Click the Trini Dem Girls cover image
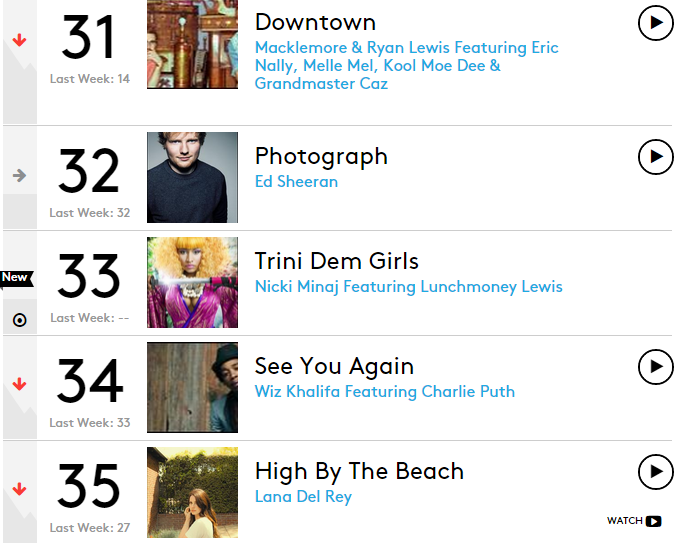This screenshot has width=680, height=543. pyautogui.click(x=192, y=282)
